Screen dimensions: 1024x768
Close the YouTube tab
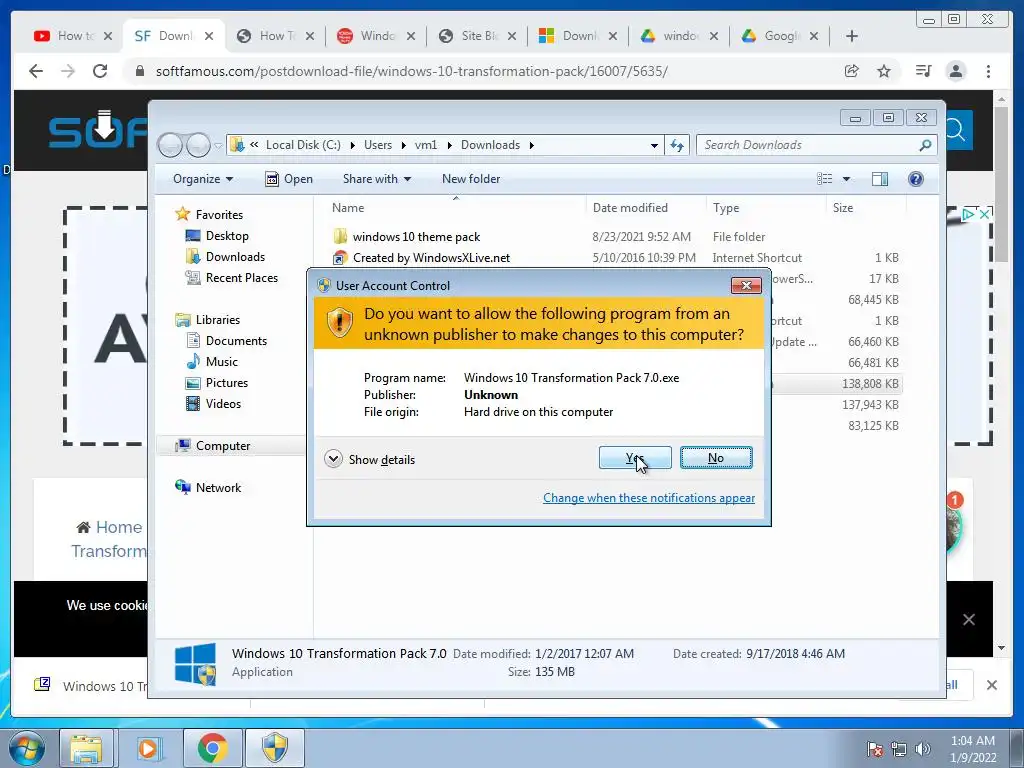tap(108, 36)
